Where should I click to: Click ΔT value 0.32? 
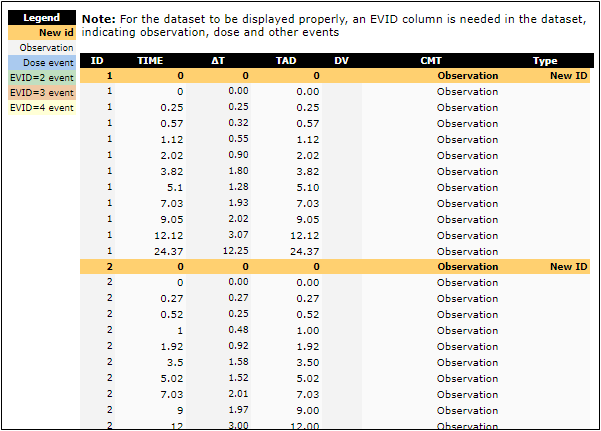tap(238, 123)
